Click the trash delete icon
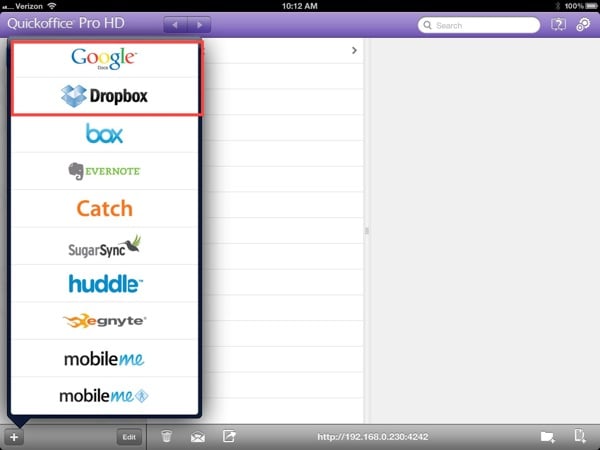 [x=166, y=436]
